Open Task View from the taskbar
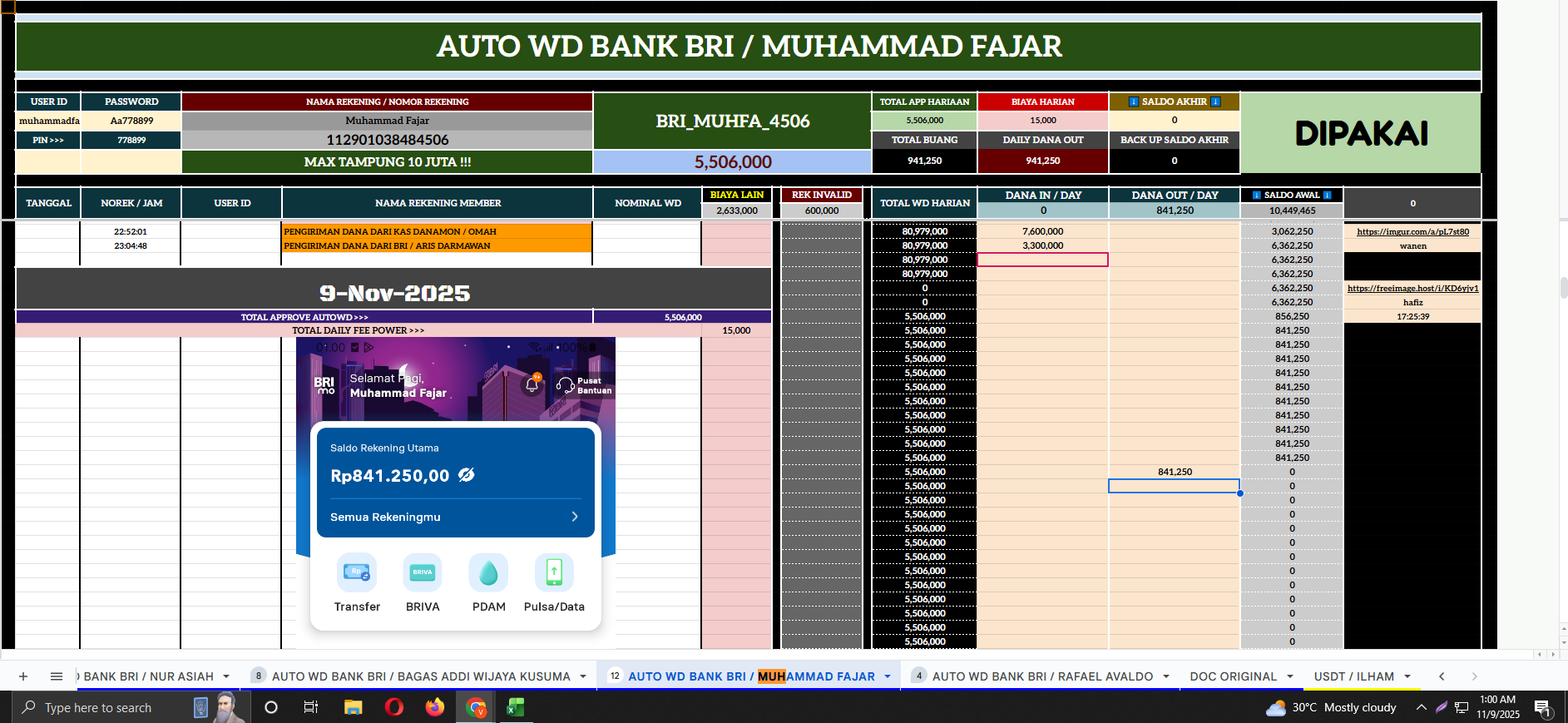Image resolution: width=1568 pixels, height=723 pixels. coord(311,707)
